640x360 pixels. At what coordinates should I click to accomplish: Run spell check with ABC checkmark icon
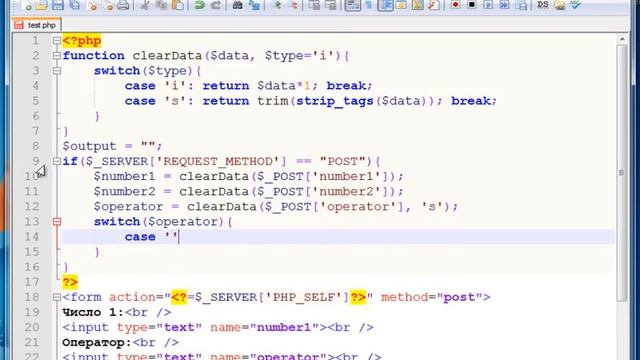click(x=576, y=5)
